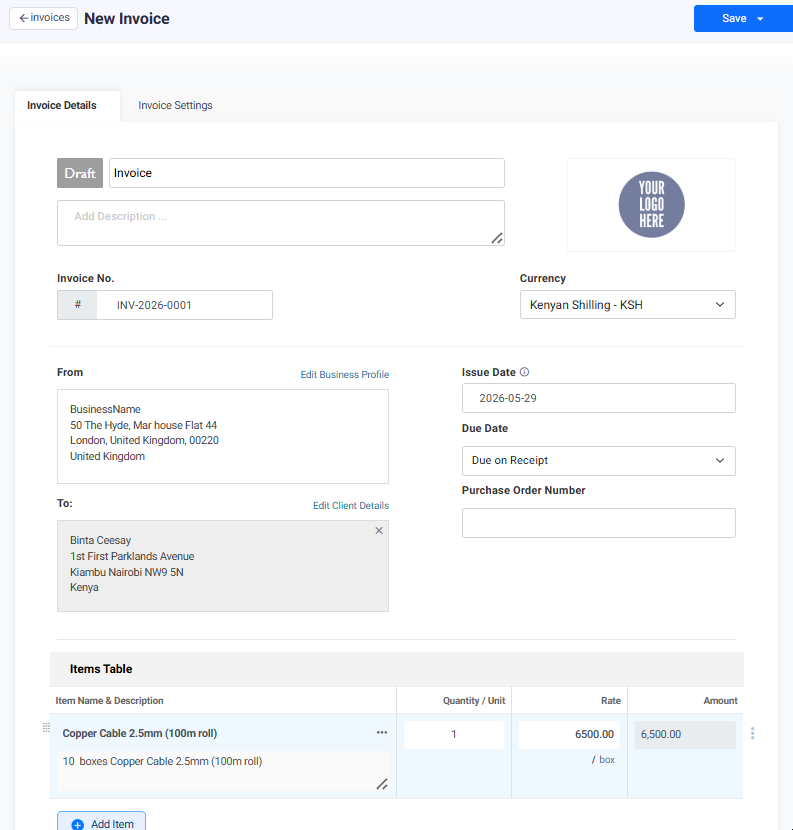
Task: Click item description resize grip icon
Action: (x=382, y=784)
